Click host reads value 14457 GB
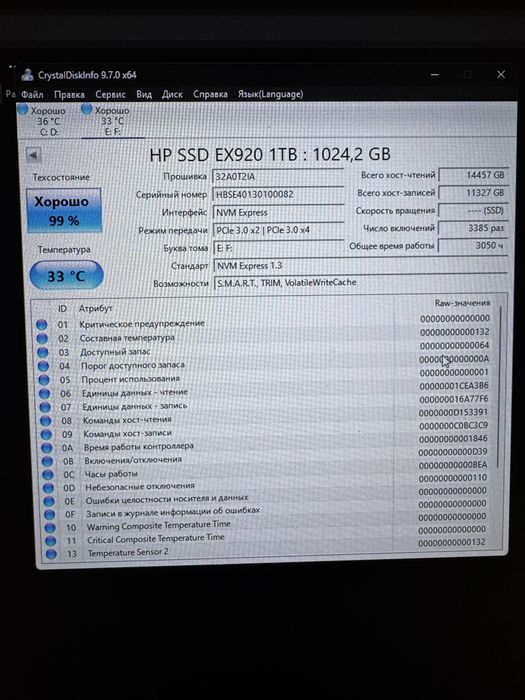 point(473,175)
